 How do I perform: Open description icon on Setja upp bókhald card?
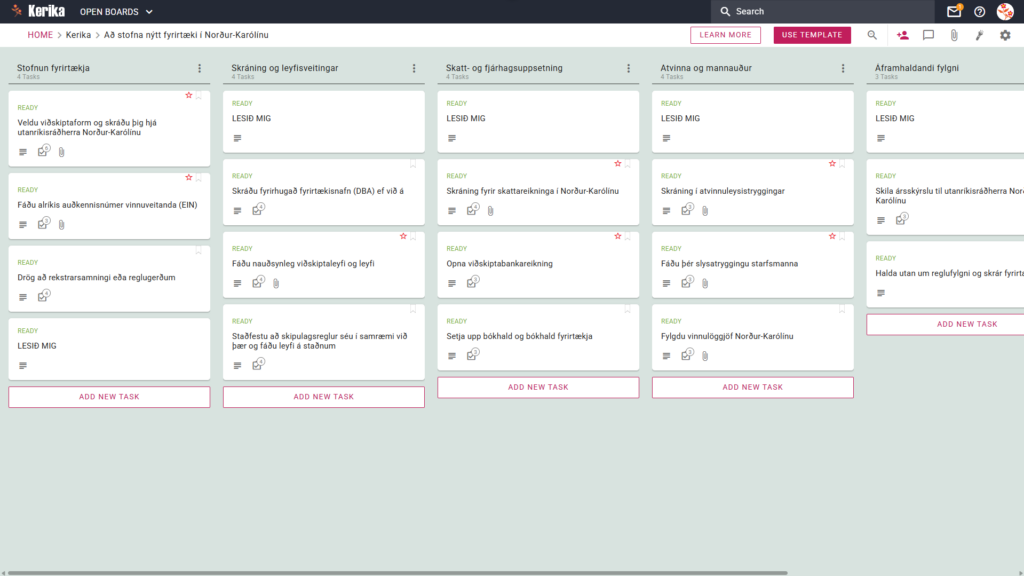[x=452, y=356]
